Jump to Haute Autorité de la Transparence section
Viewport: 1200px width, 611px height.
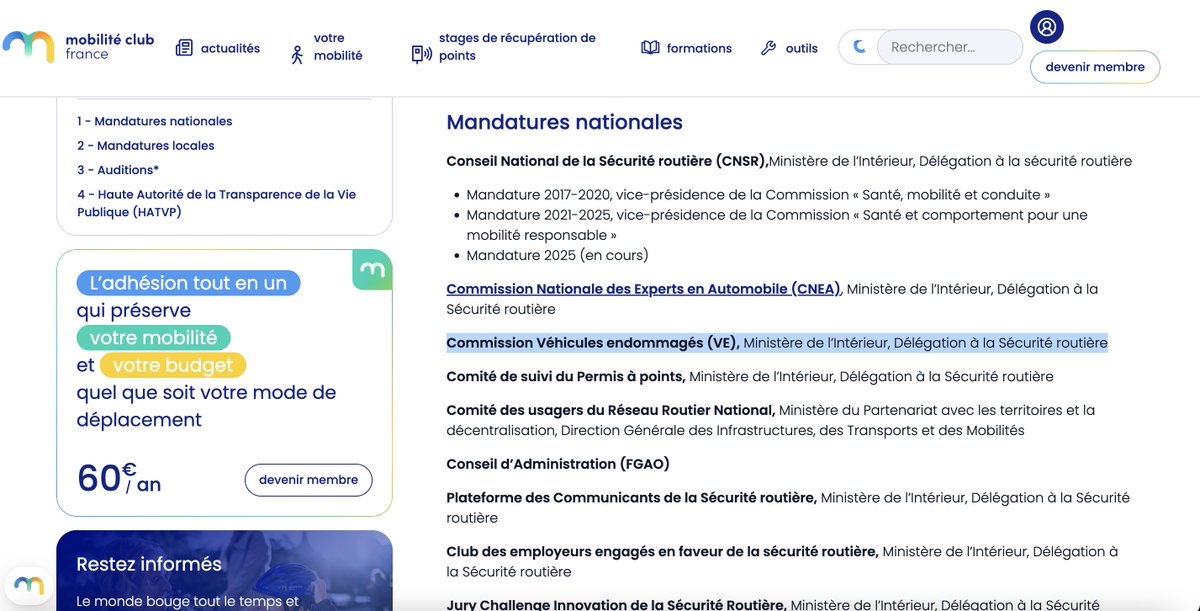point(217,203)
